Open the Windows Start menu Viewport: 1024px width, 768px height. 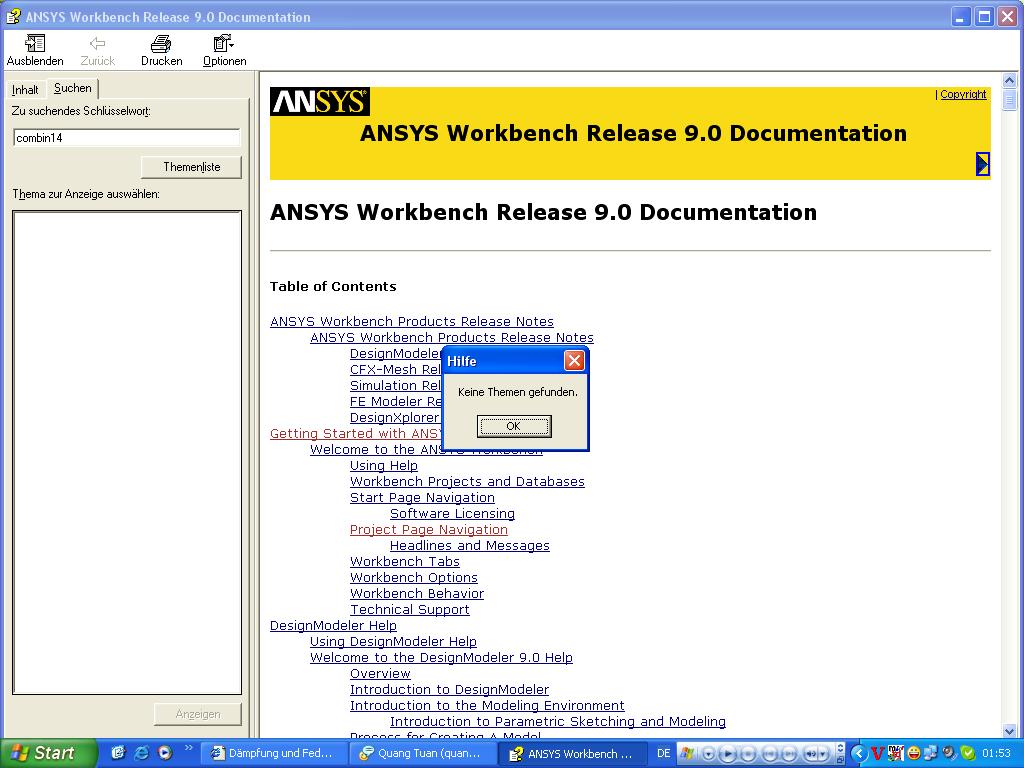coord(48,753)
